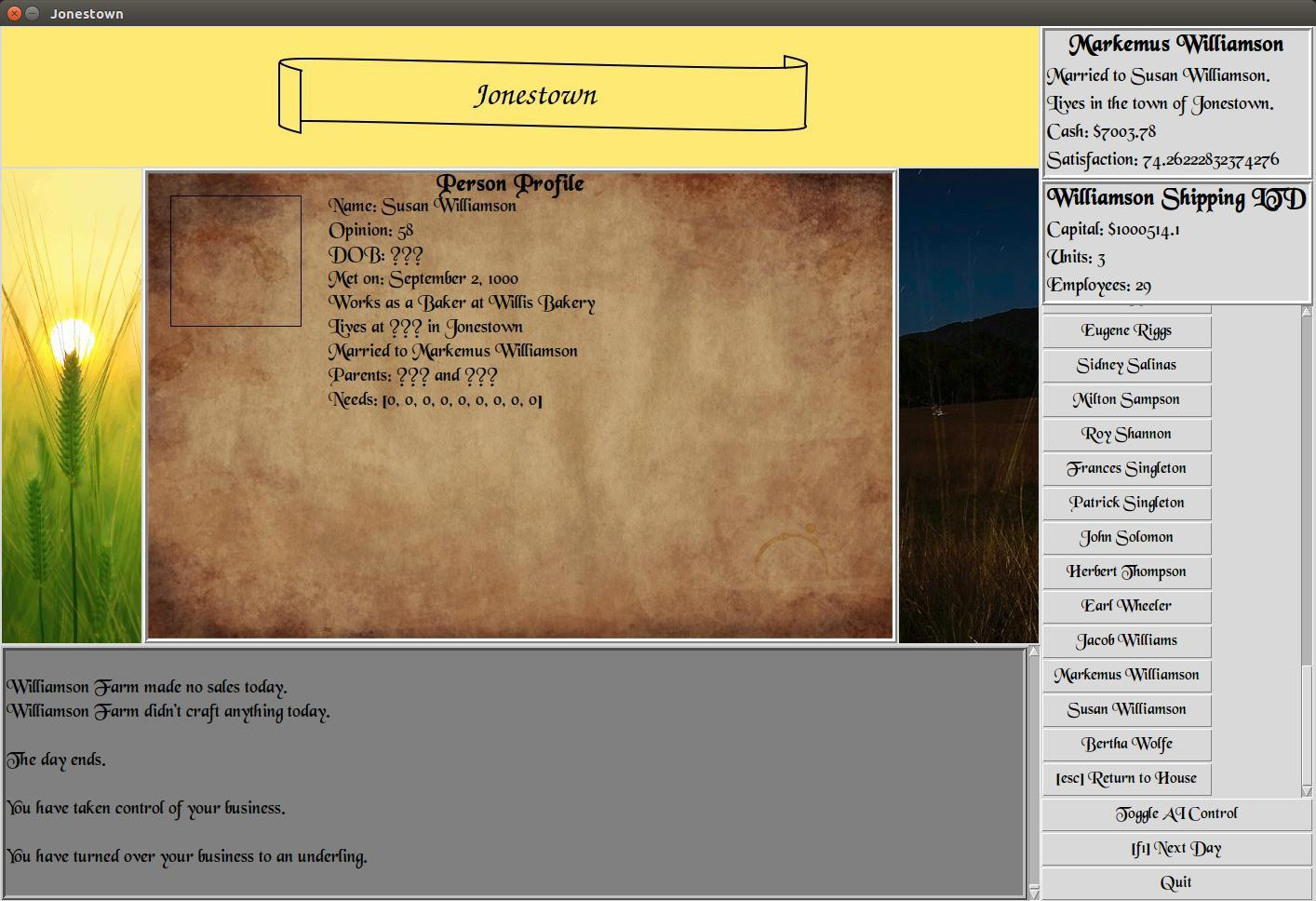The height and width of the screenshot is (901, 1316).
Task: Pick John Solomon from the list
Action: click(x=1127, y=537)
